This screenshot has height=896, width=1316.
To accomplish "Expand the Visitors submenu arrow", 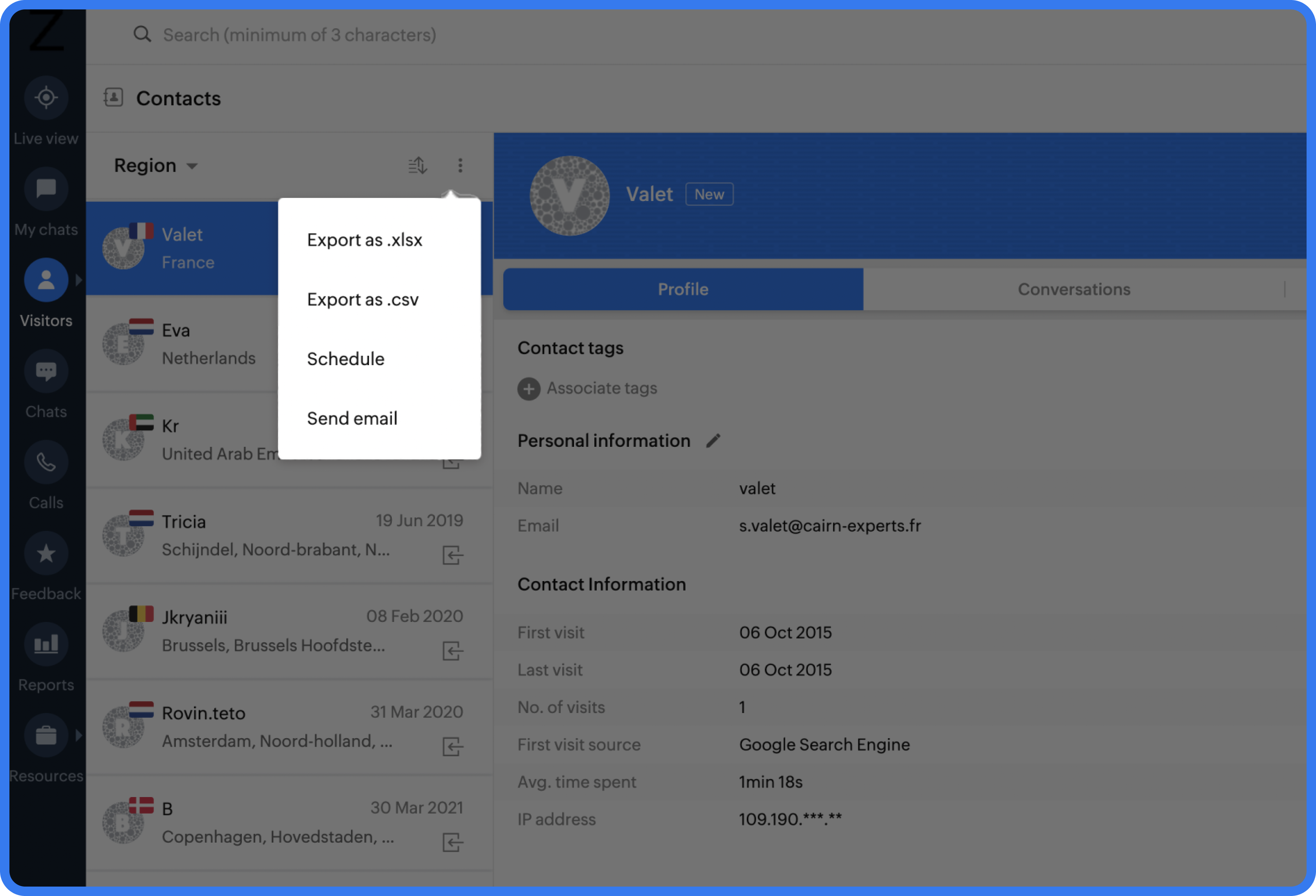I will tap(79, 280).
